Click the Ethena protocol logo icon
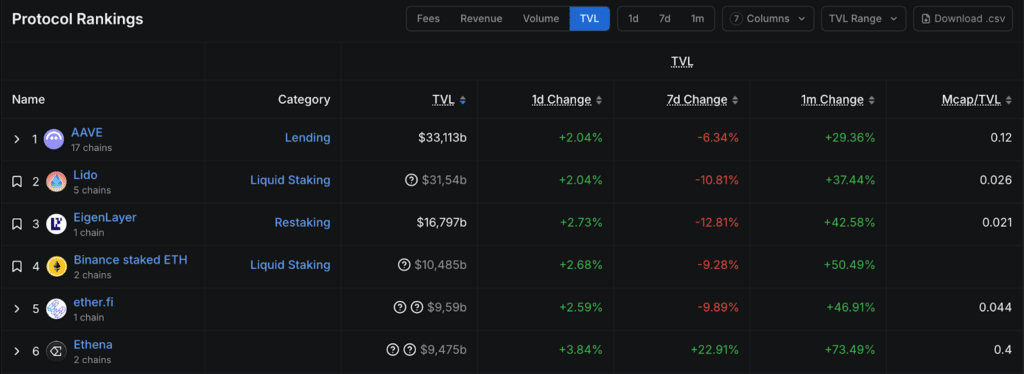1024x374 pixels. tap(56, 351)
